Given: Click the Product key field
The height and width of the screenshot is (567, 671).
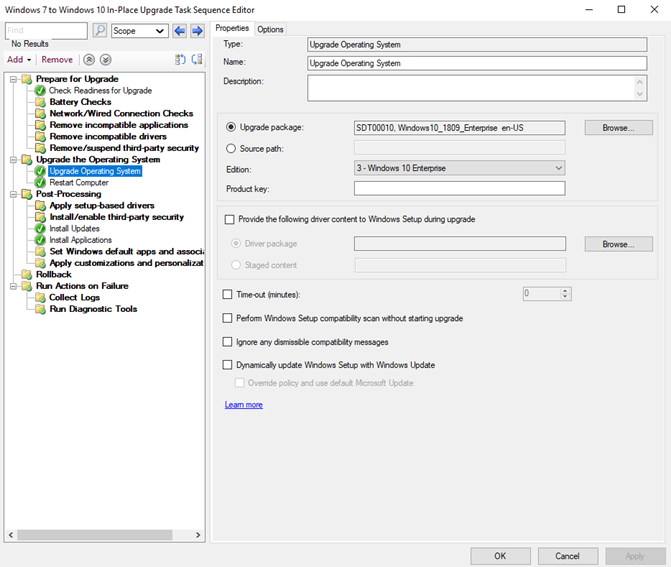Looking at the screenshot, I should (459, 188).
